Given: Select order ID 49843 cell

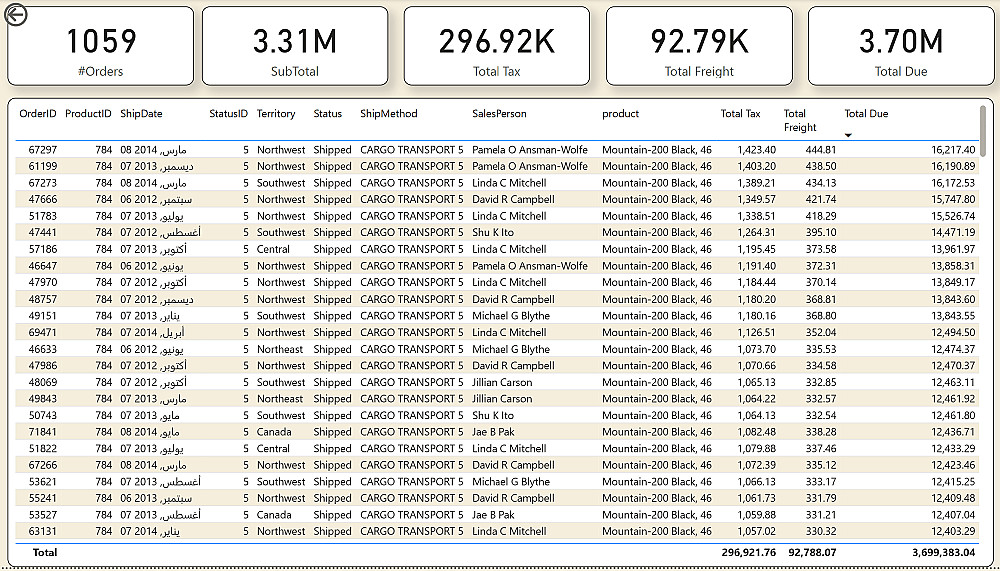Looking at the screenshot, I should 43,399.
